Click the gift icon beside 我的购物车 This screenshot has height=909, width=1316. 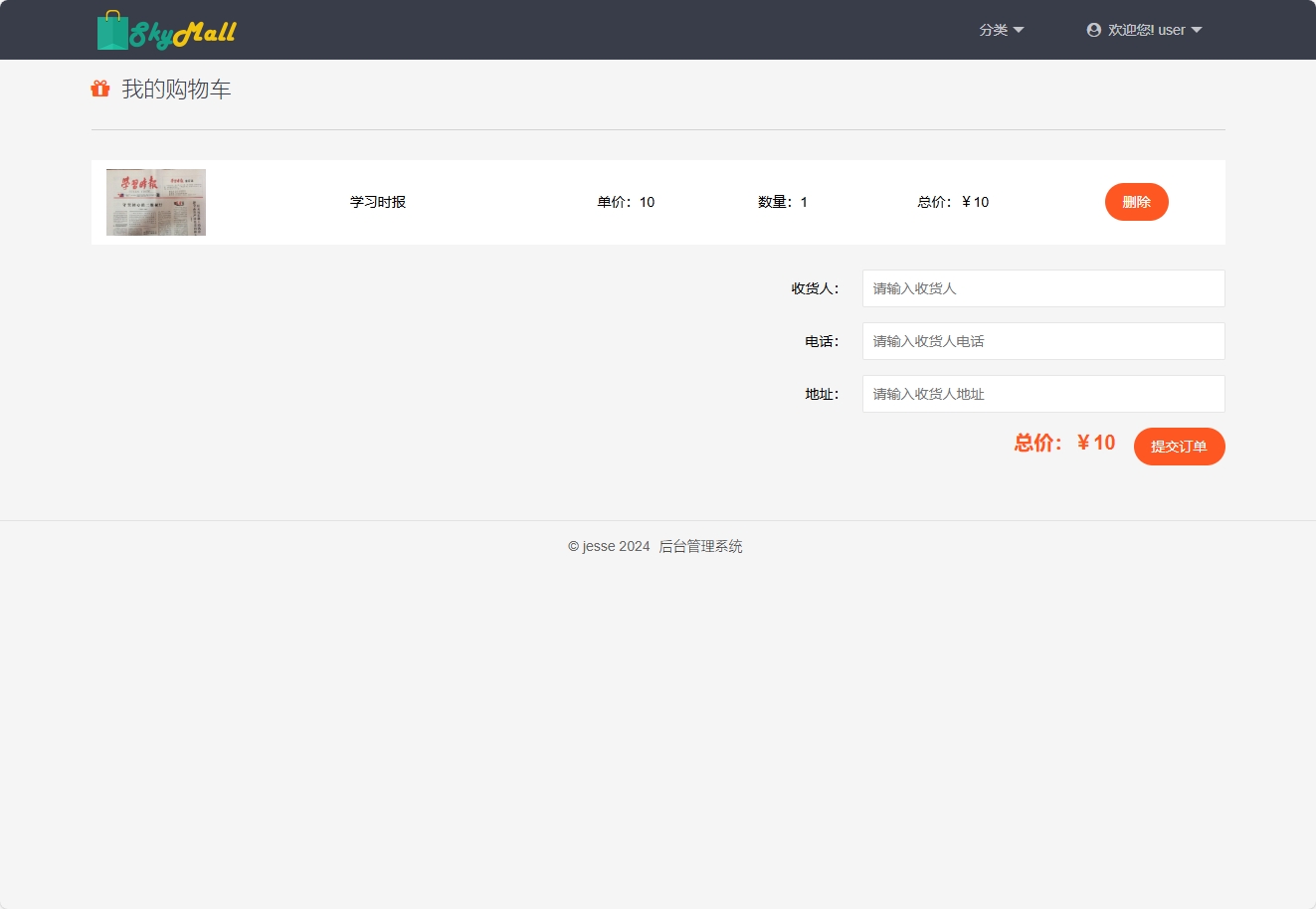tap(99, 89)
